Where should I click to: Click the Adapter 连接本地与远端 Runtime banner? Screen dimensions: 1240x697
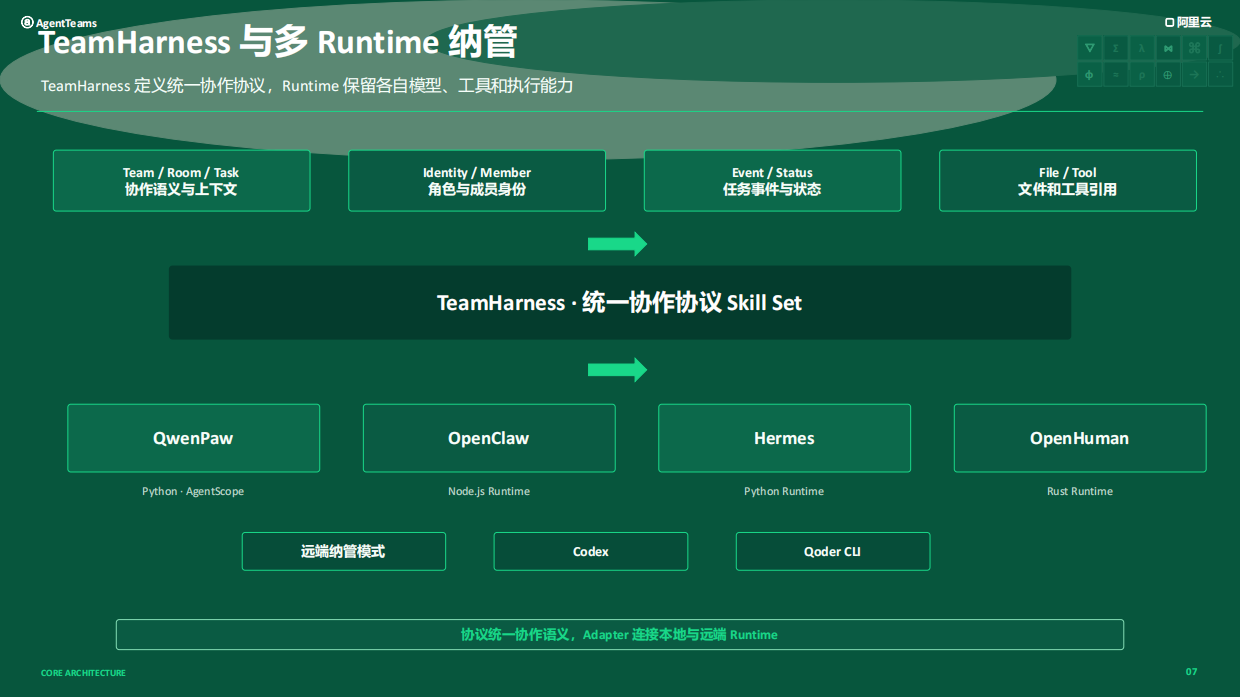pyautogui.click(x=620, y=635)
